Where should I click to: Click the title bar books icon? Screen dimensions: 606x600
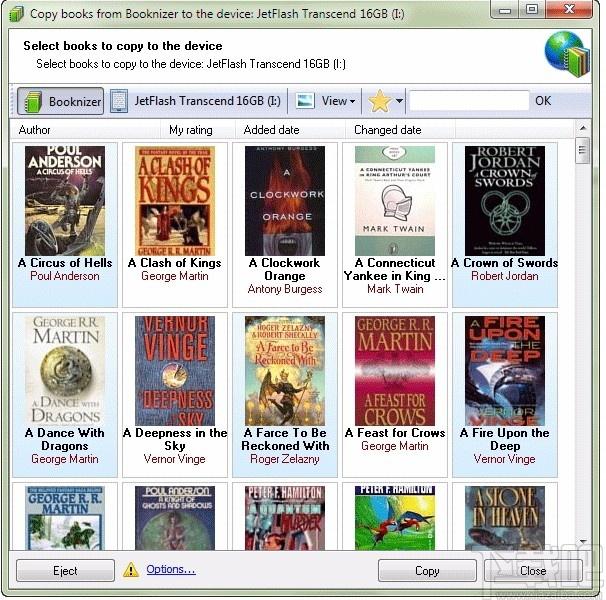click(x=17, y=15)
